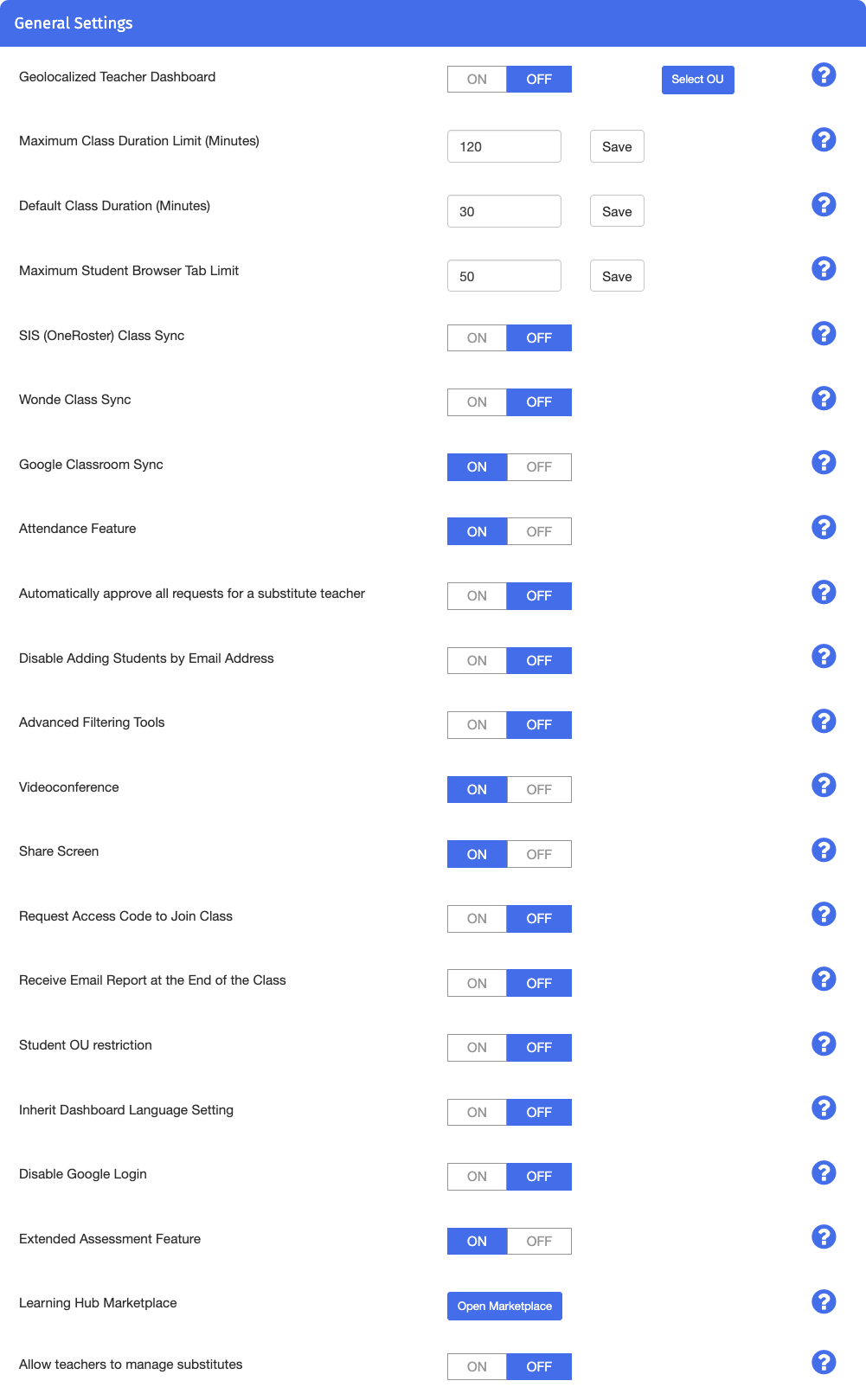View help for Disable Google Login
866x1400 pixels.
click(824, 1172)
